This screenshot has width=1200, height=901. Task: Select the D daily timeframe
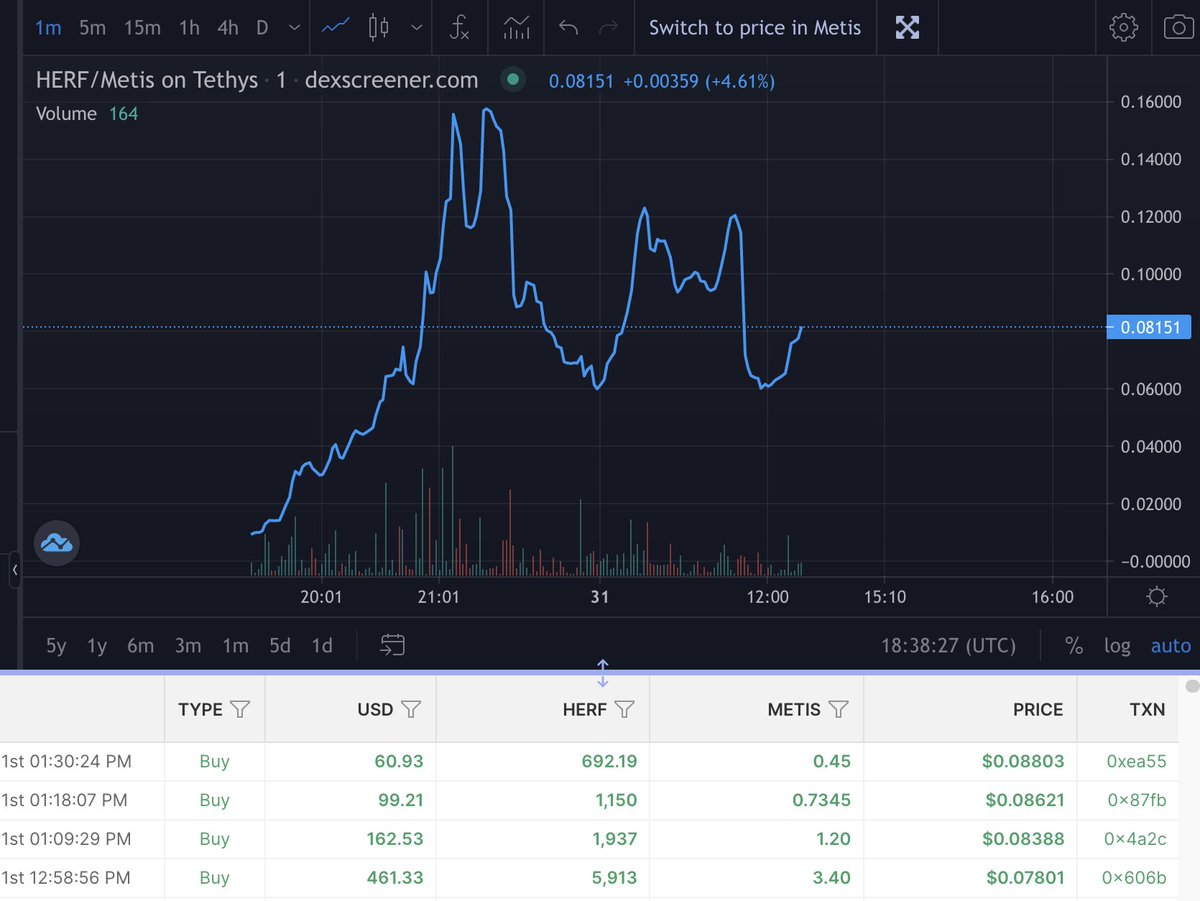262,28
